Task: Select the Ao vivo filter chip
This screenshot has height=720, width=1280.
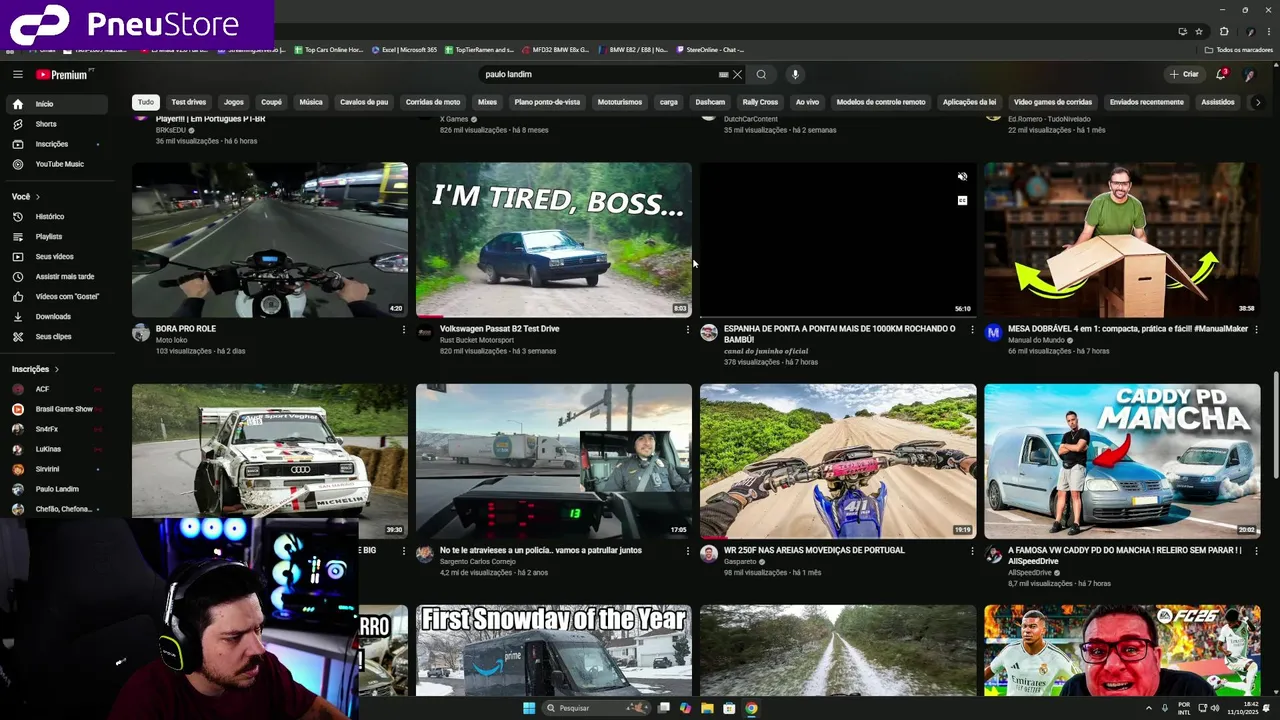Action: click(x=807, y=102)
